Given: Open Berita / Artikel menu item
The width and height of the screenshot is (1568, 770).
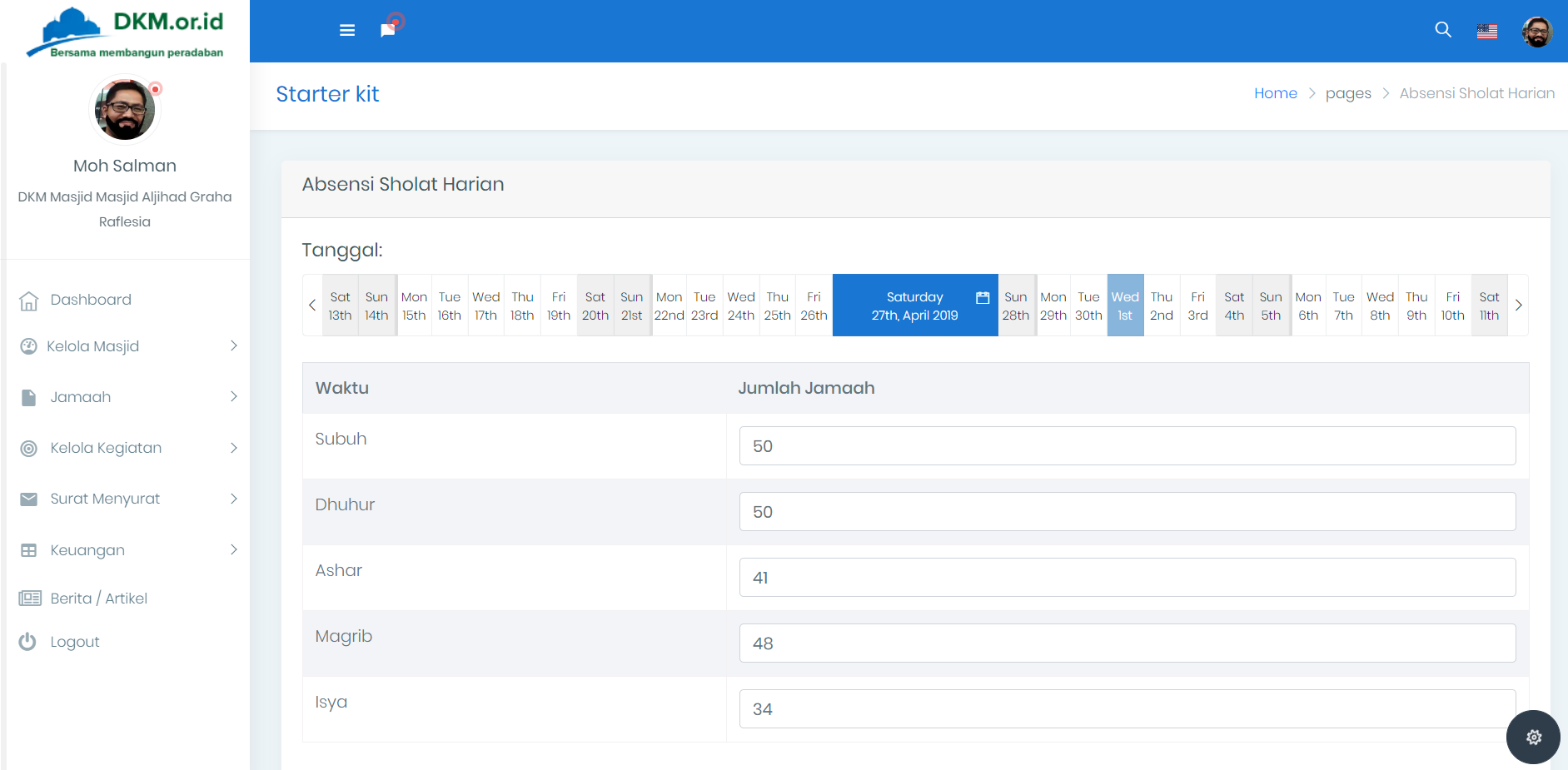Looking at the screenshot, I should pos(98,599).
